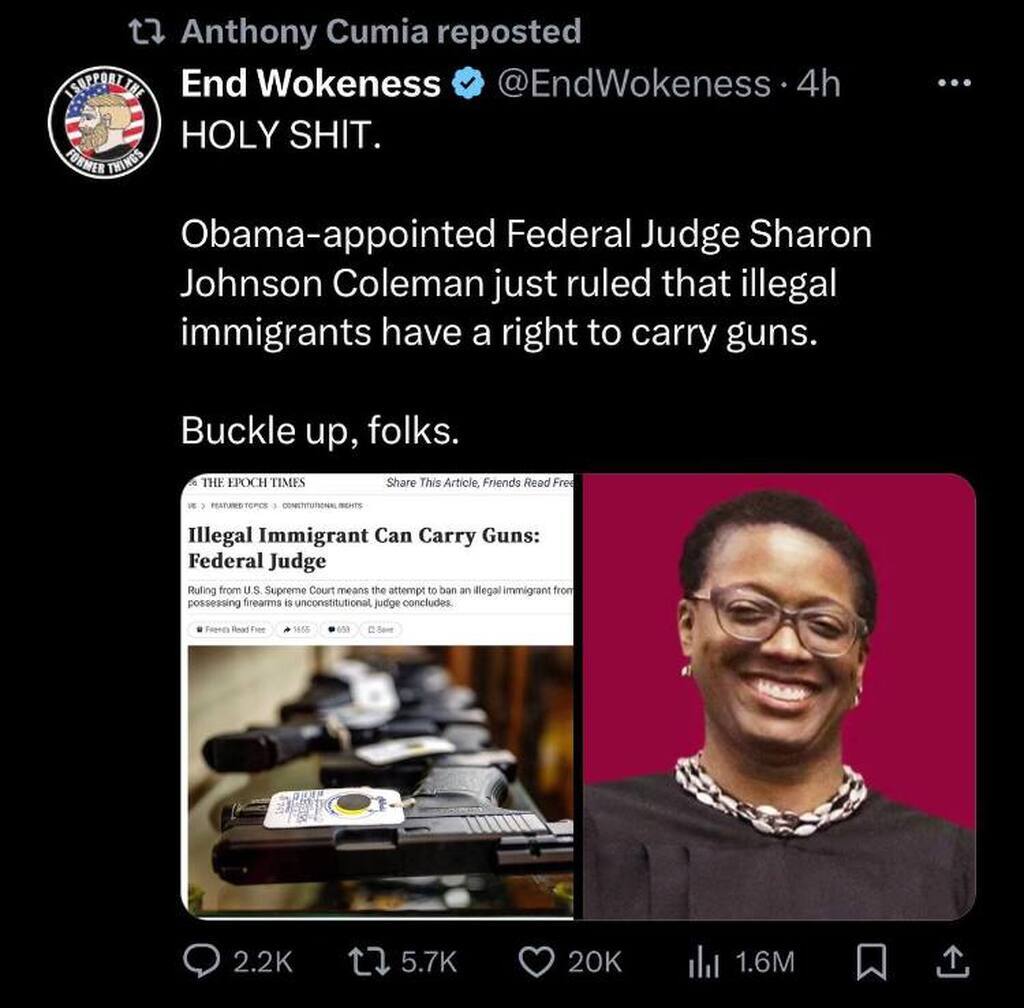Viewport: 1024px width, 1008px height.
Task: Open the 4h timestamp link
Action: pos(819,84)
